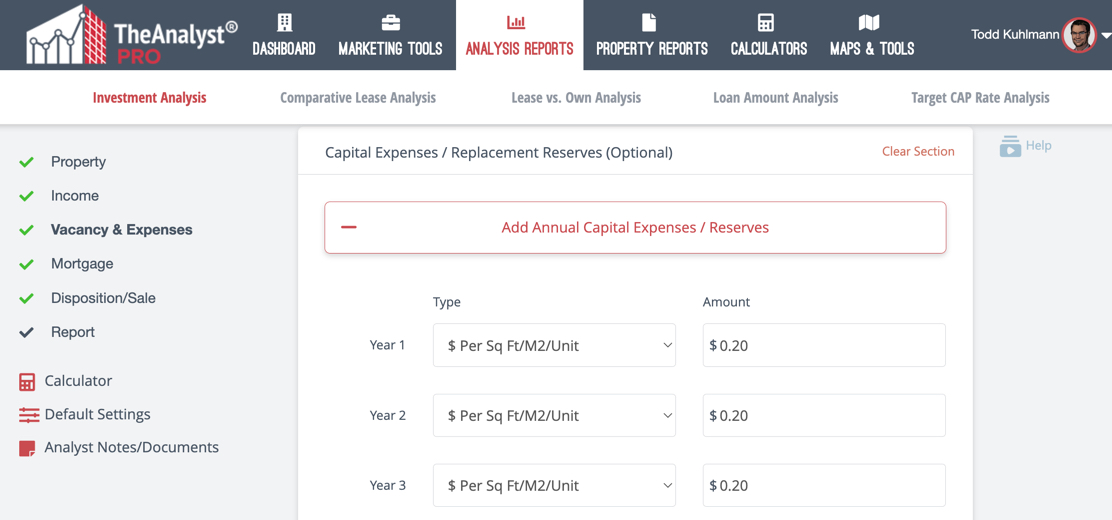Click the Default Settings sliders icon

pyautogui.click(x=29, y=416)
